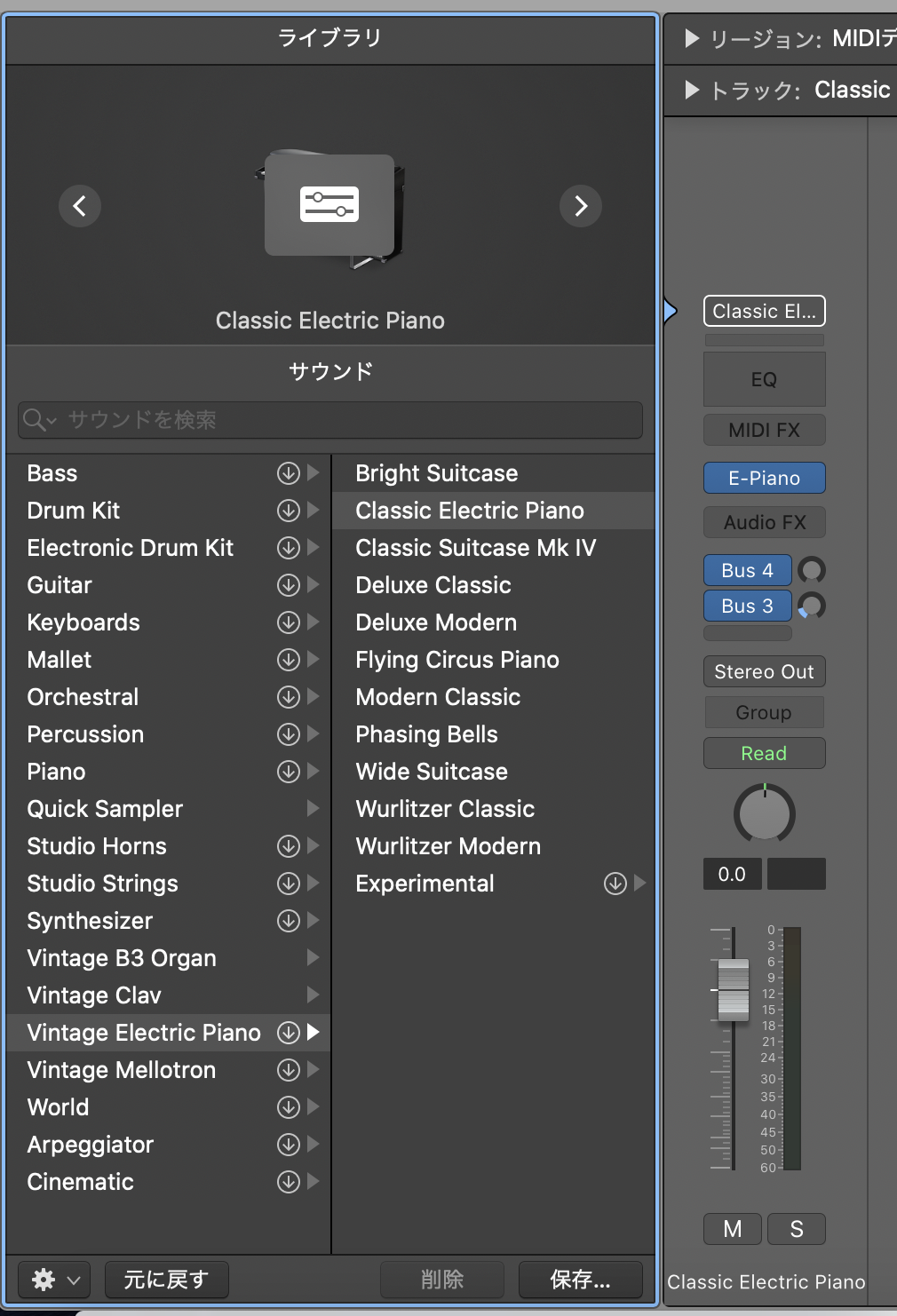Screen dimensions: 897x1316
Task: Click the Bus 4 send level knob
Action: [x=812, y=570]
